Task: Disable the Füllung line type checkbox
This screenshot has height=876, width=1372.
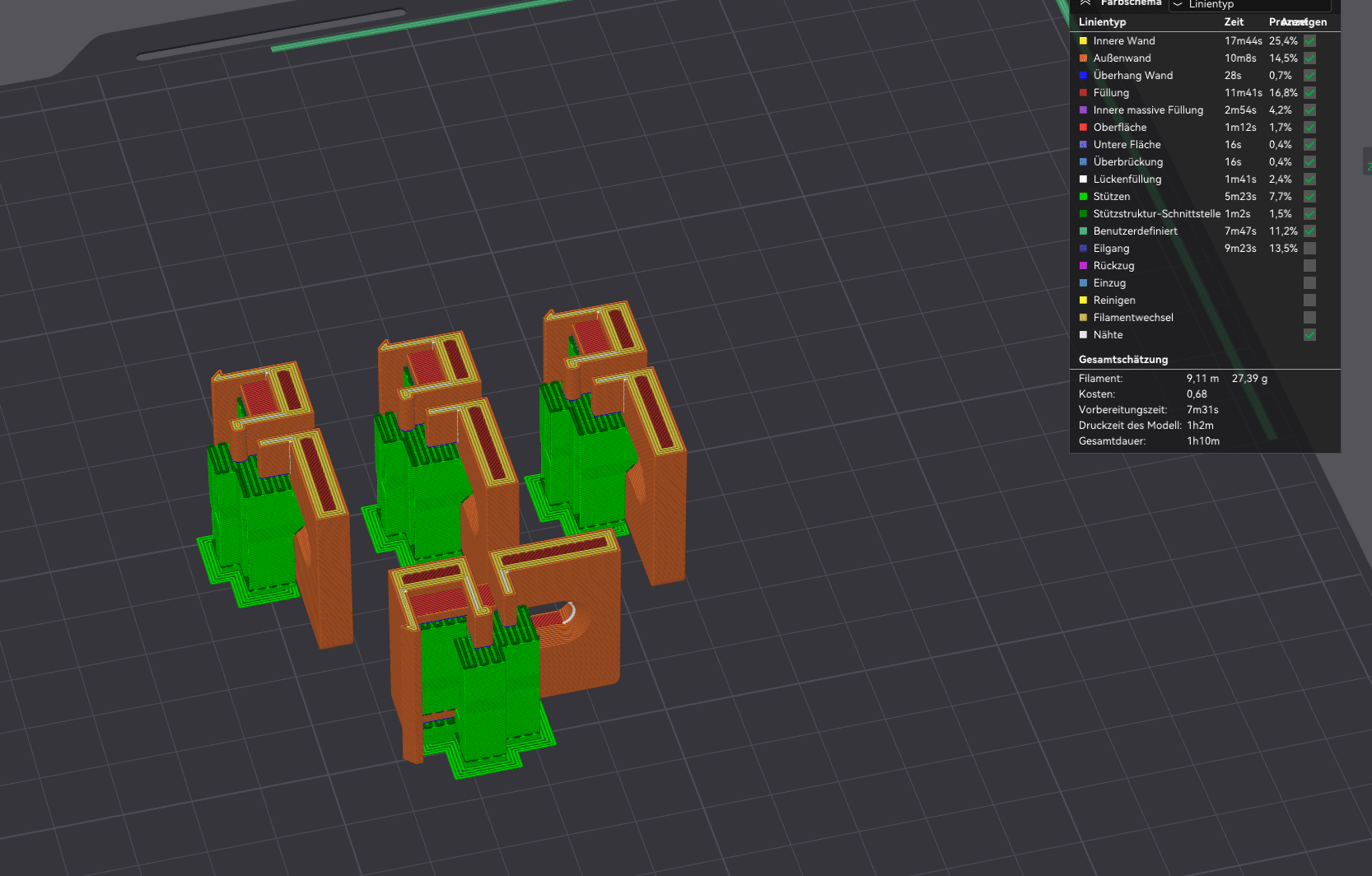Action: [x=1309, y=92]
